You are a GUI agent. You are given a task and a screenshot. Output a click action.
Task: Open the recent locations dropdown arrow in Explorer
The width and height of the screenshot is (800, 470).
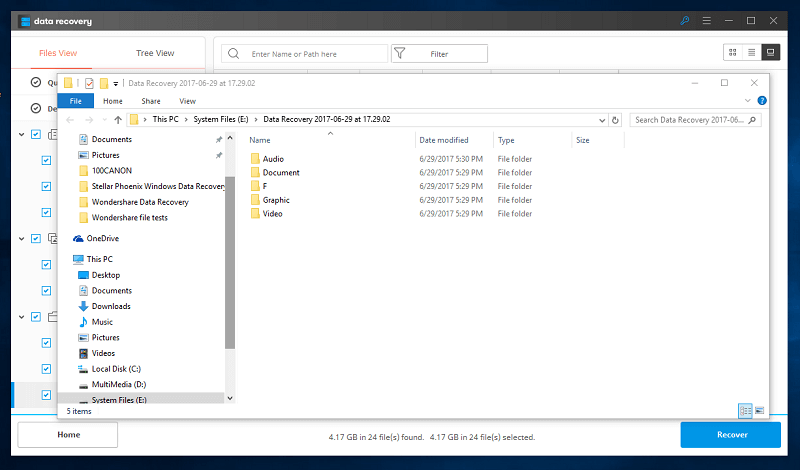(105, 120)
